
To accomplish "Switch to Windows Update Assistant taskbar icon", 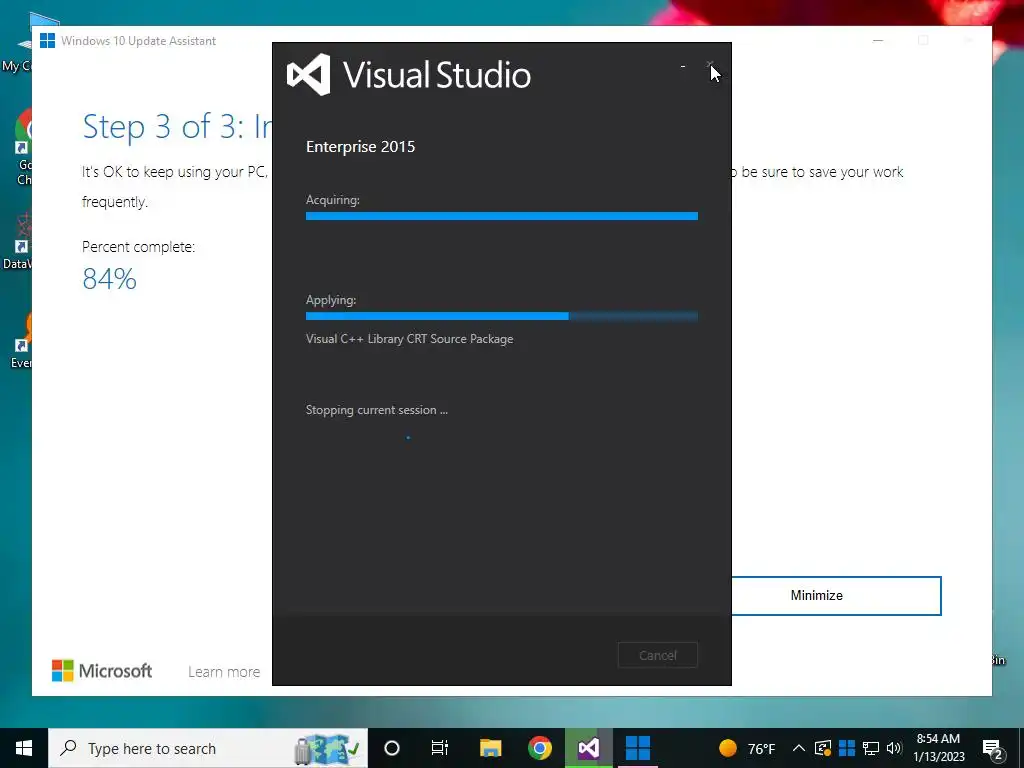I will (x=638, y=748).
